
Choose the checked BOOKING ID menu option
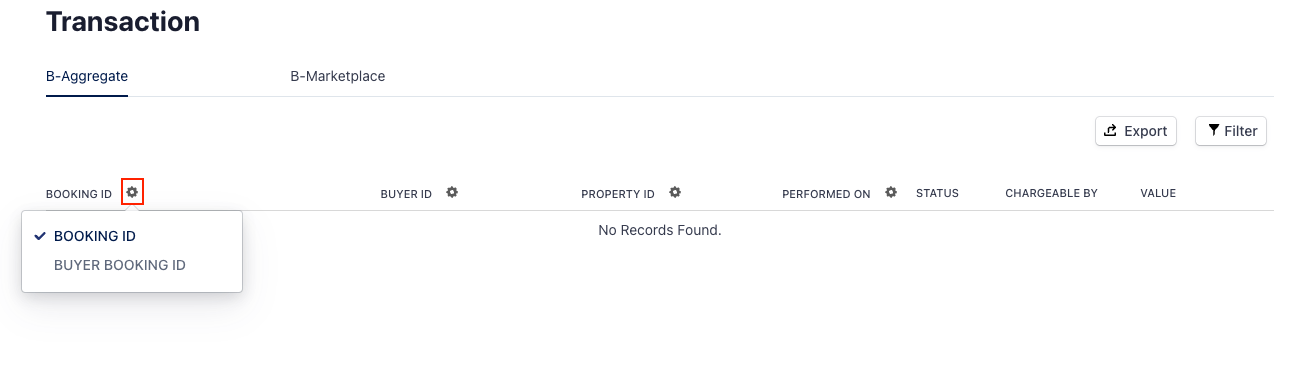click(132, 236)
